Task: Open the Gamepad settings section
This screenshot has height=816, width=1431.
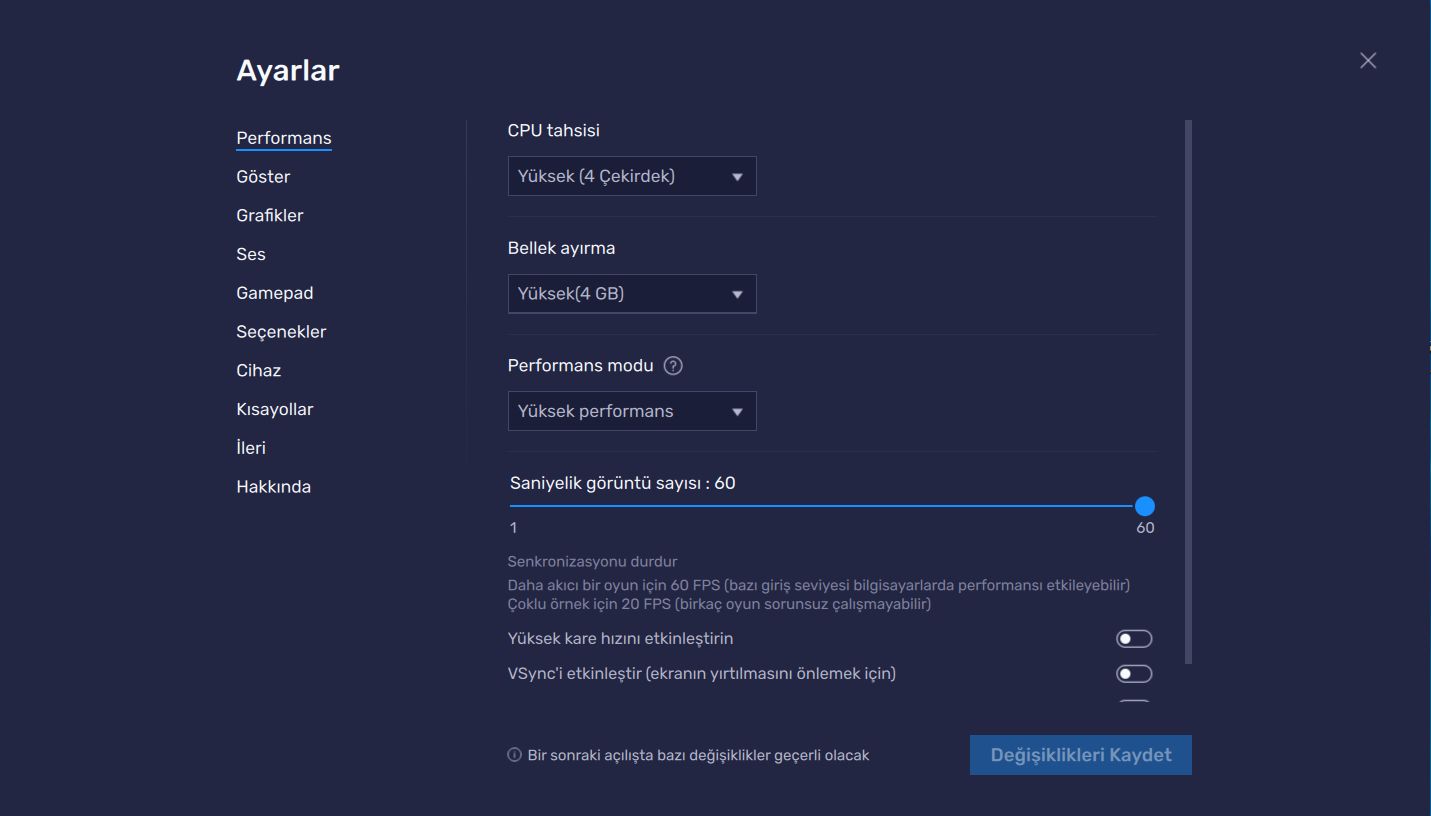Action: 275,293
